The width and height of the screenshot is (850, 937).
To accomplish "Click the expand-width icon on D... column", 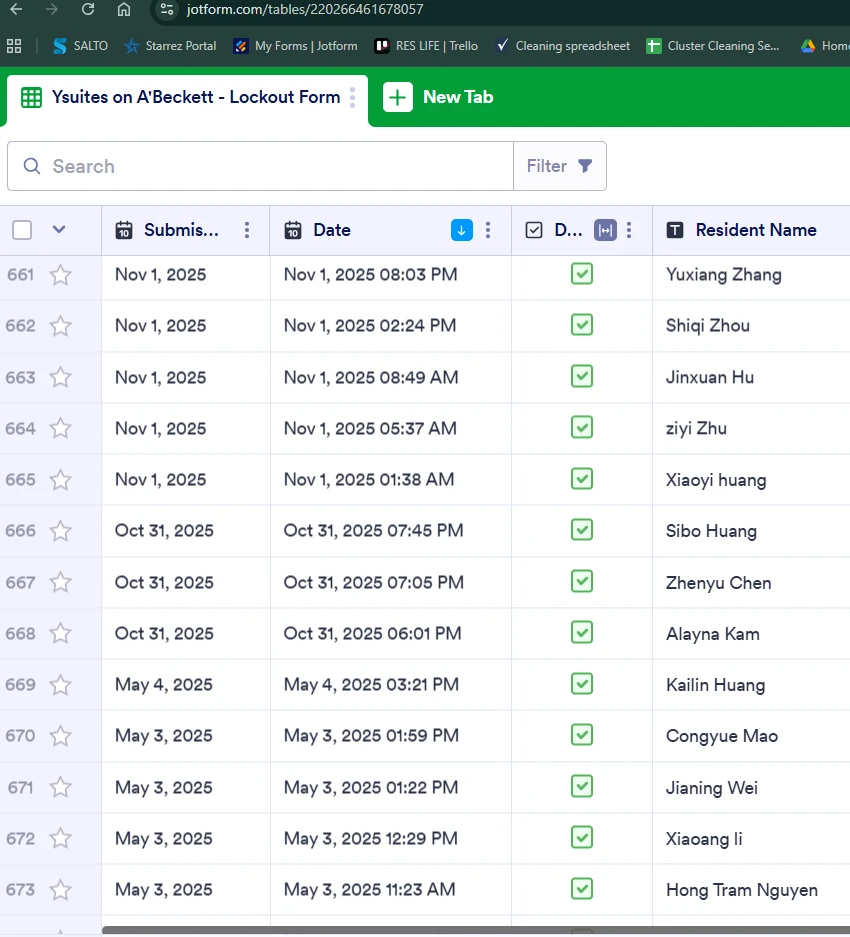I will (605, 230).
